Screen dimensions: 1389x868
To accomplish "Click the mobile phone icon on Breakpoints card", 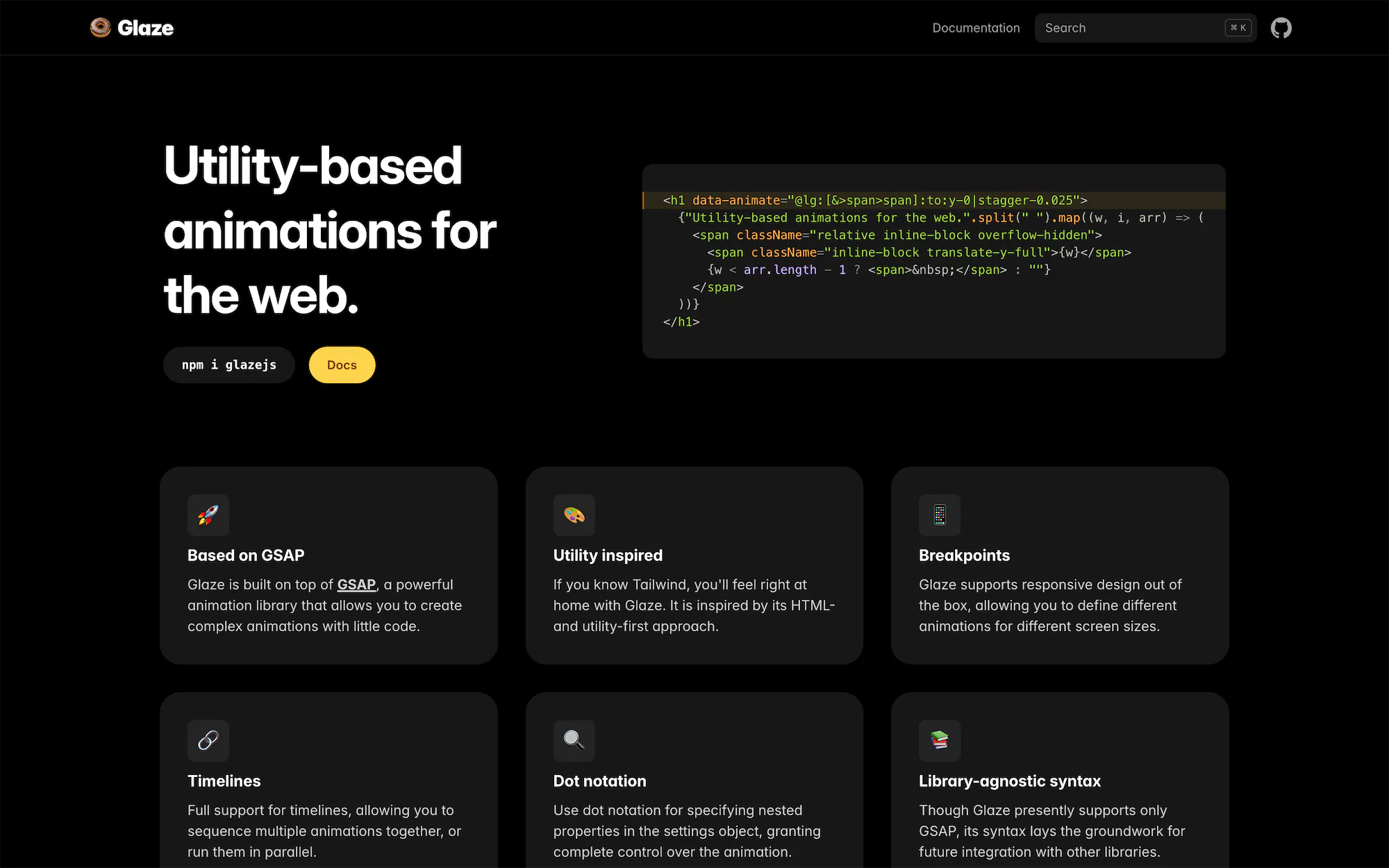I will [940, 515].
